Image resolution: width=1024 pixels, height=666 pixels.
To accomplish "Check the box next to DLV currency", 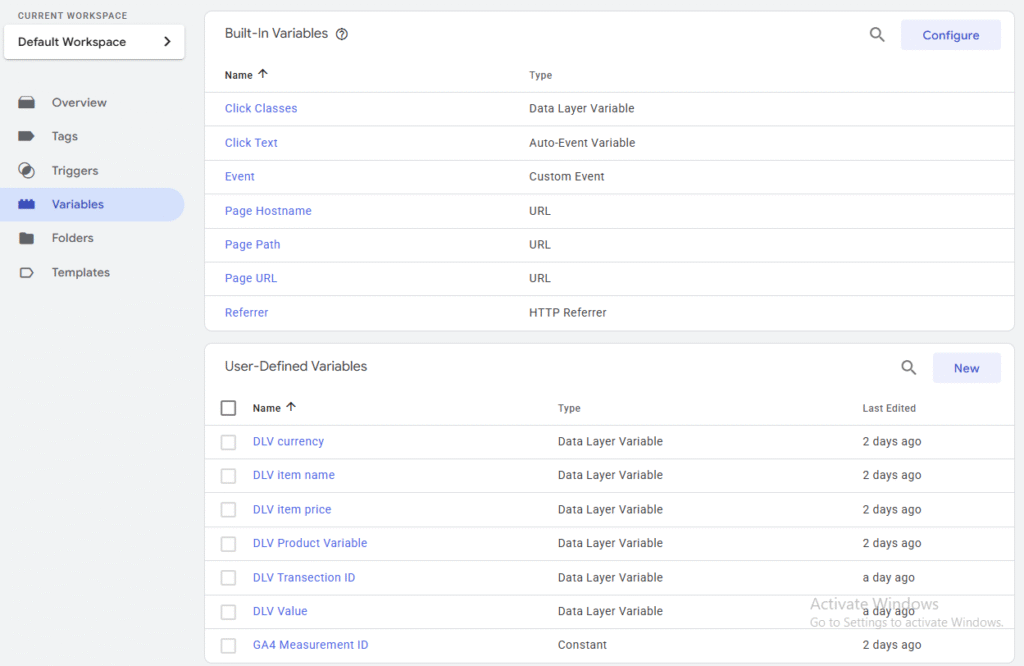I will 227,441.
